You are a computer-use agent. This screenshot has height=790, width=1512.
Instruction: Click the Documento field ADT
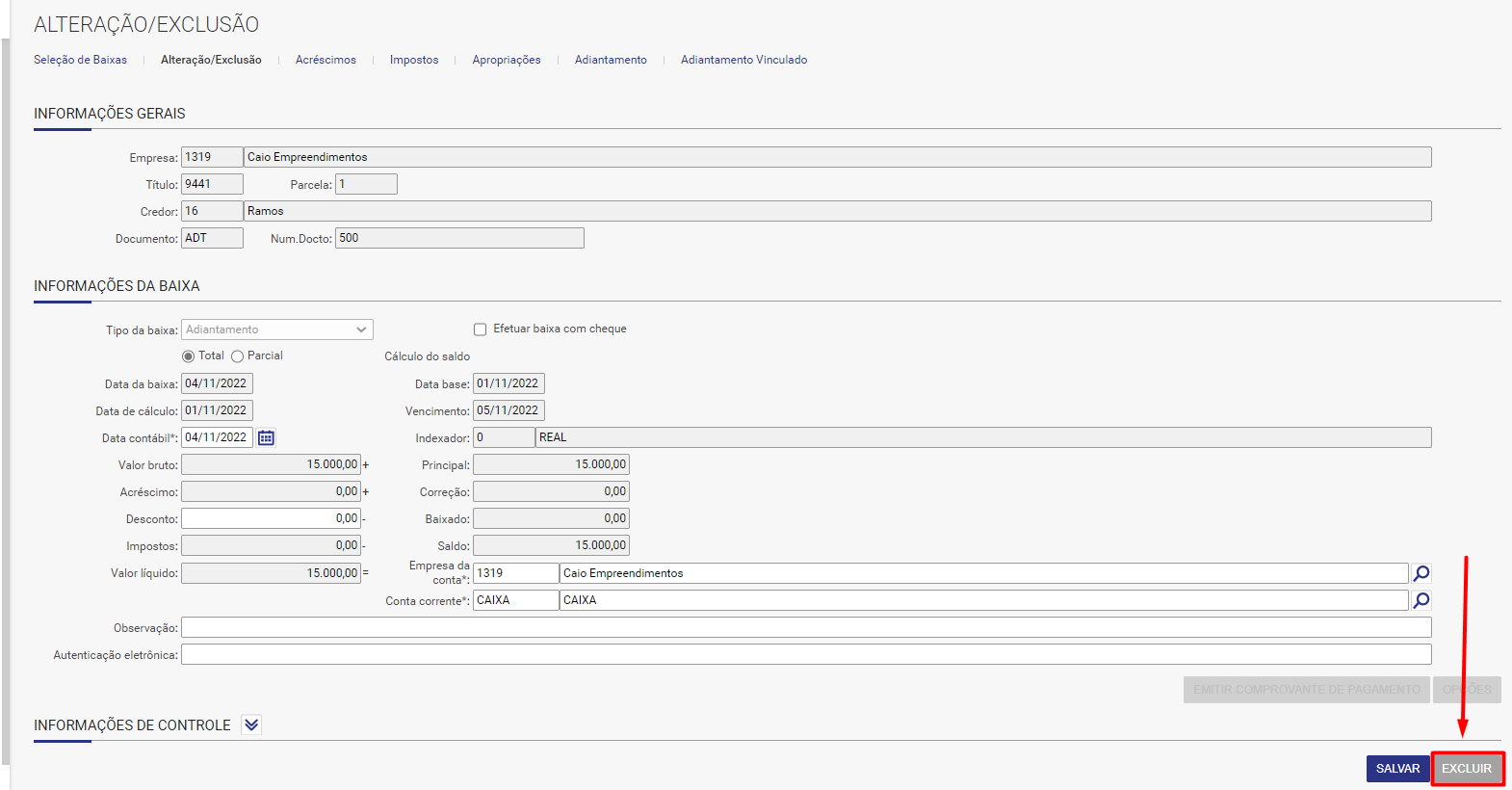212,238
